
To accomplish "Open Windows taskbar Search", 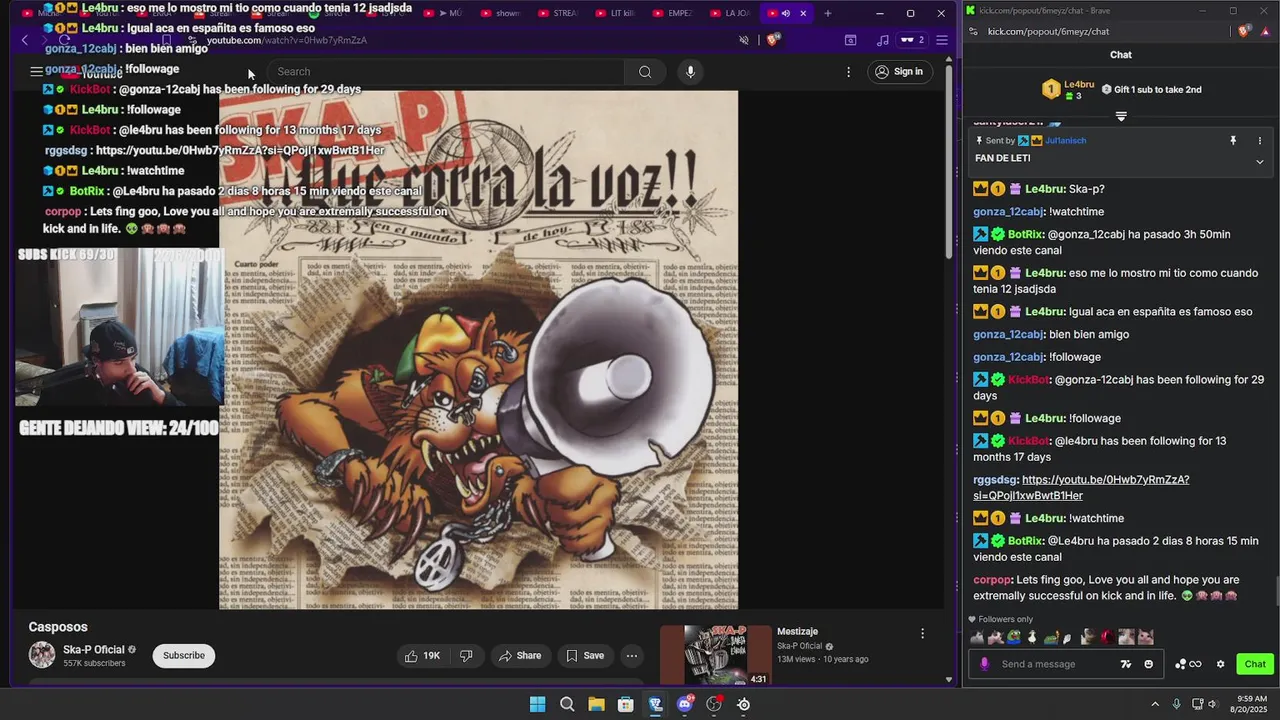I will pyautogui.click(x=567, y=704).
